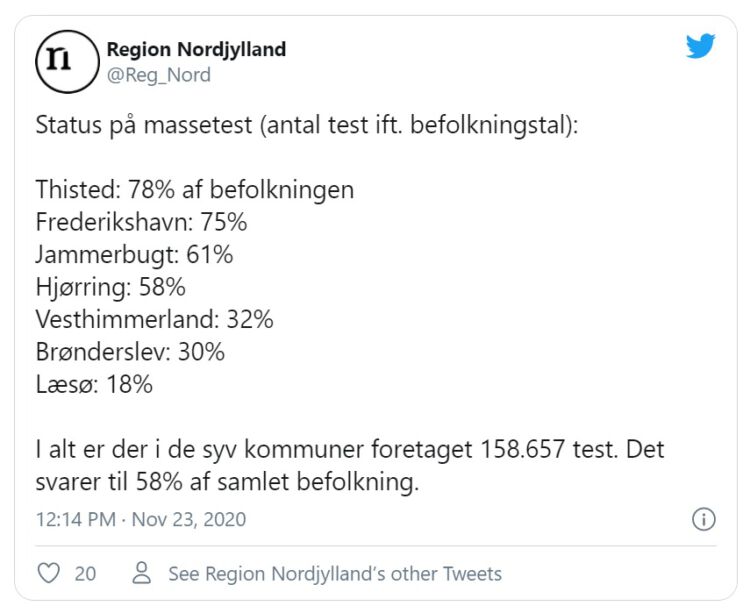The height and width of the screenshot is (613, 750).
Task: See Region Nordjylland's other Tweets
Action: coord(334,573)
